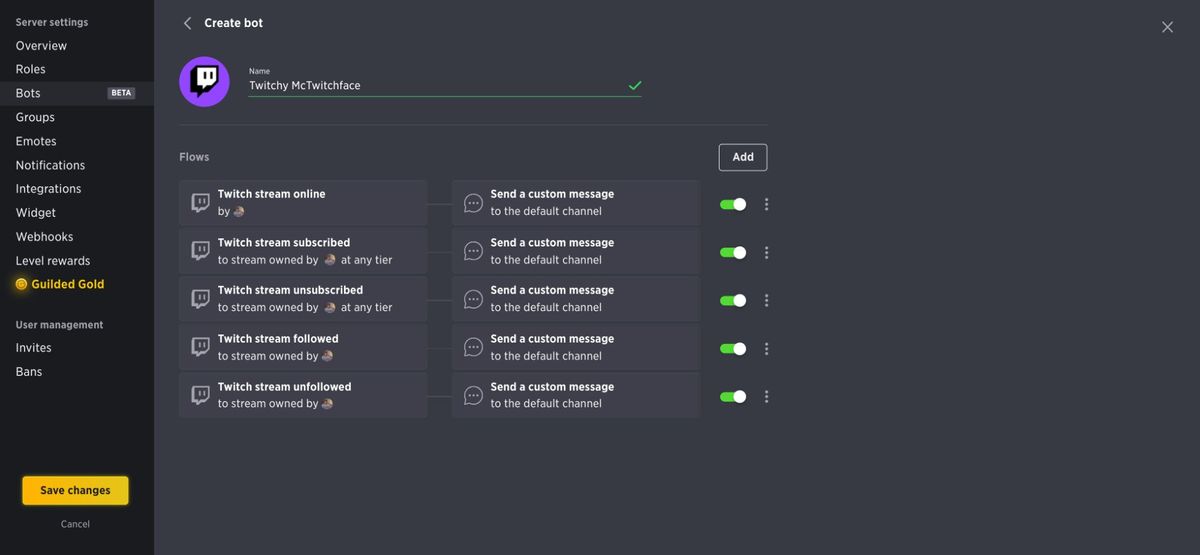The image size is (1200, 555).
Task: Click chat bubble icon for stream online action
Action: pos(473,203)
